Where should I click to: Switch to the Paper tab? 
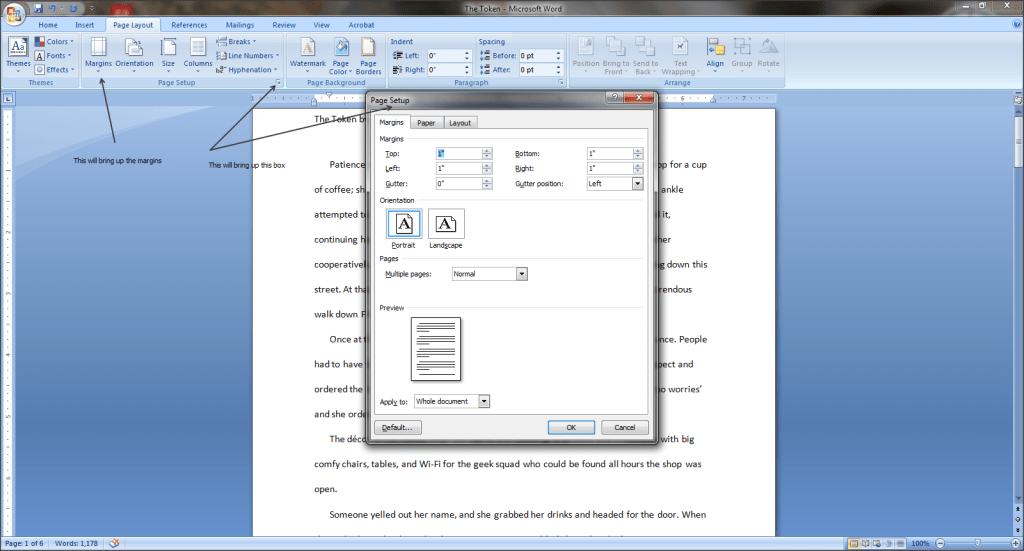click(426, 123)
